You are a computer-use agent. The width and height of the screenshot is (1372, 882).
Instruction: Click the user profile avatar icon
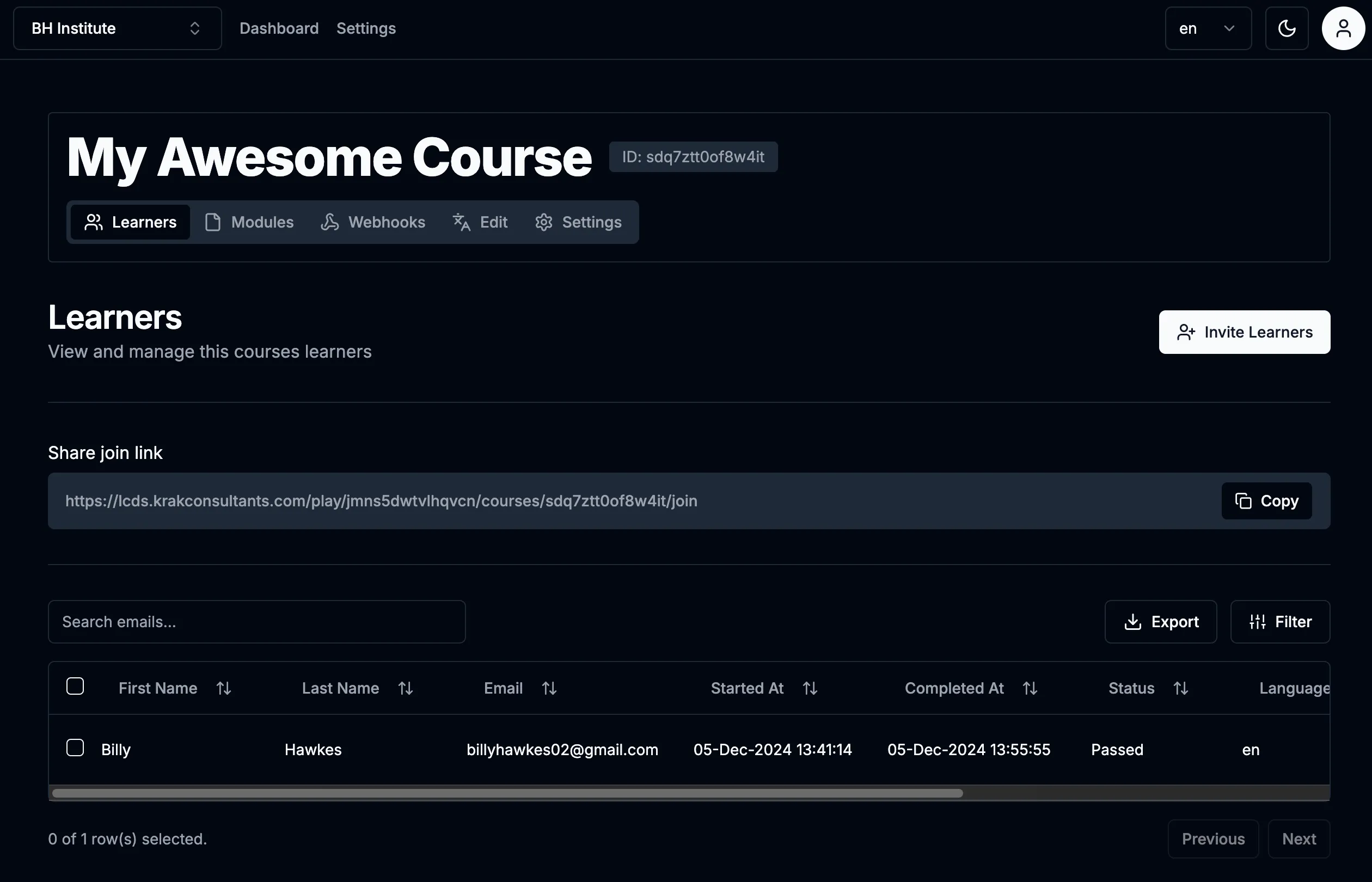coord(1343,29)
